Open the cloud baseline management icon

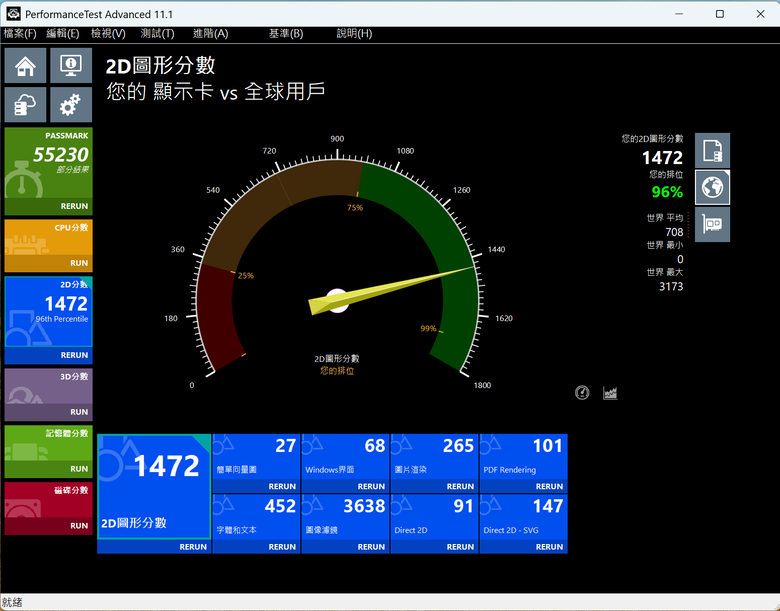tap(25, 104)
